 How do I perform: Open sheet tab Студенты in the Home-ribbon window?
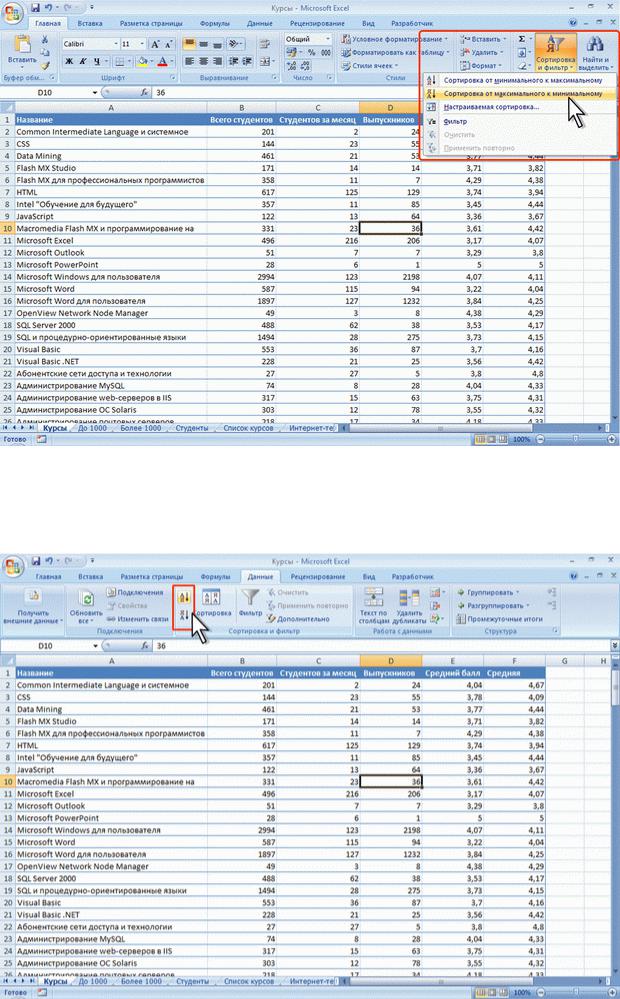pyautogui.click(x=192, y=428)
